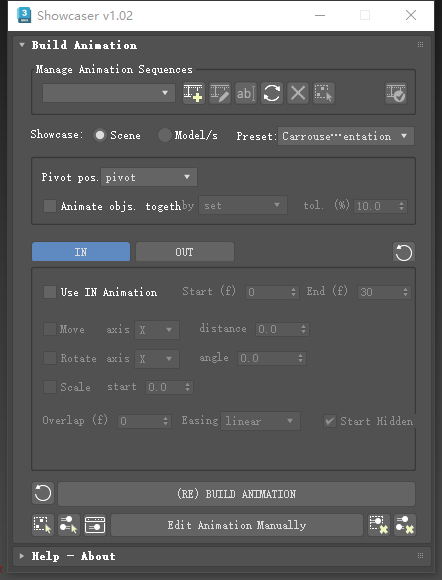Image resolution: width=442 pixels, height=580 pixels.
Task: Click the reset icon left of Build Animation
Action: coord(43,493)
